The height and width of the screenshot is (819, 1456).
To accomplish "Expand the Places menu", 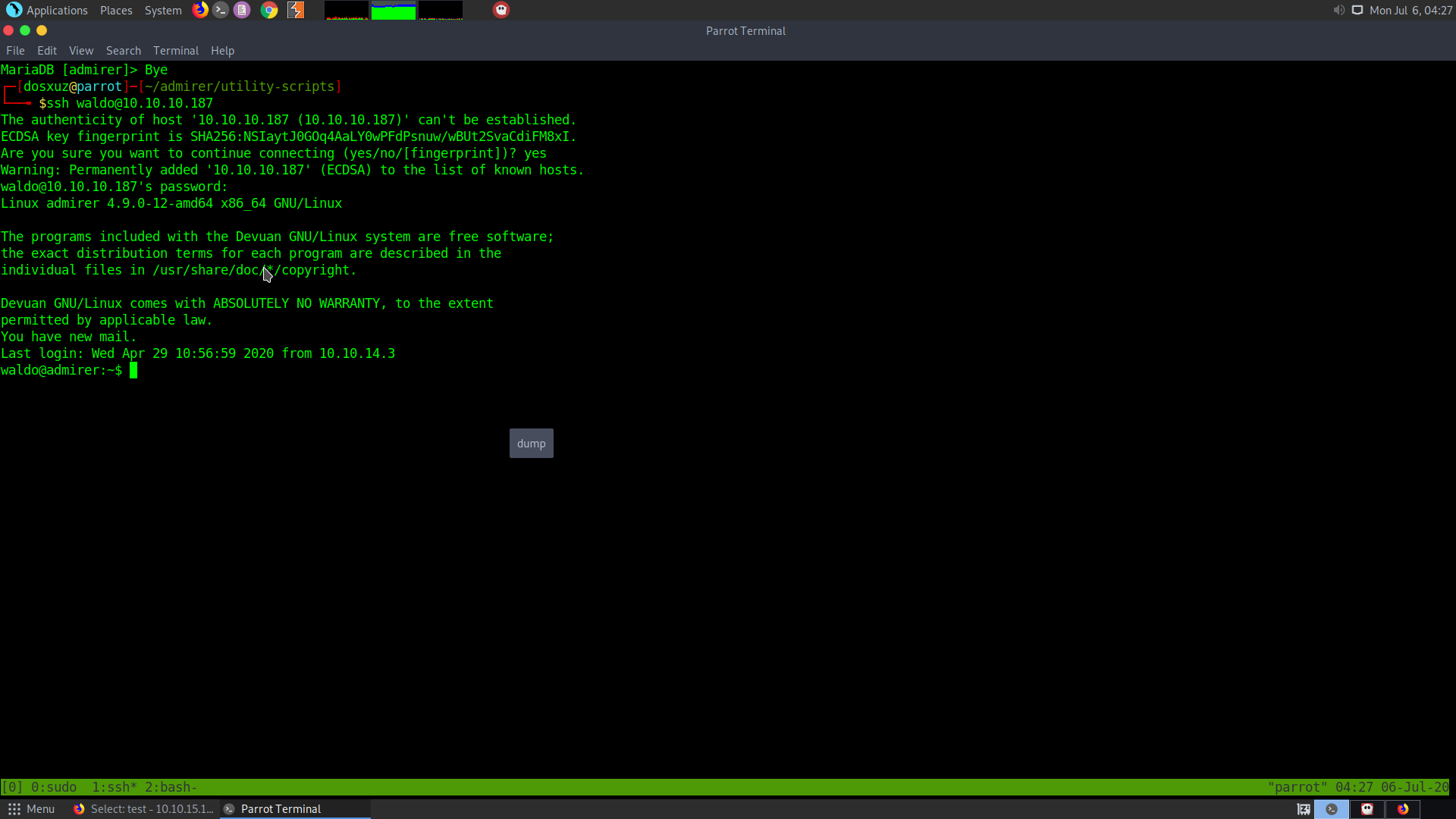I will pyautogui.click(x=116, y=10).
